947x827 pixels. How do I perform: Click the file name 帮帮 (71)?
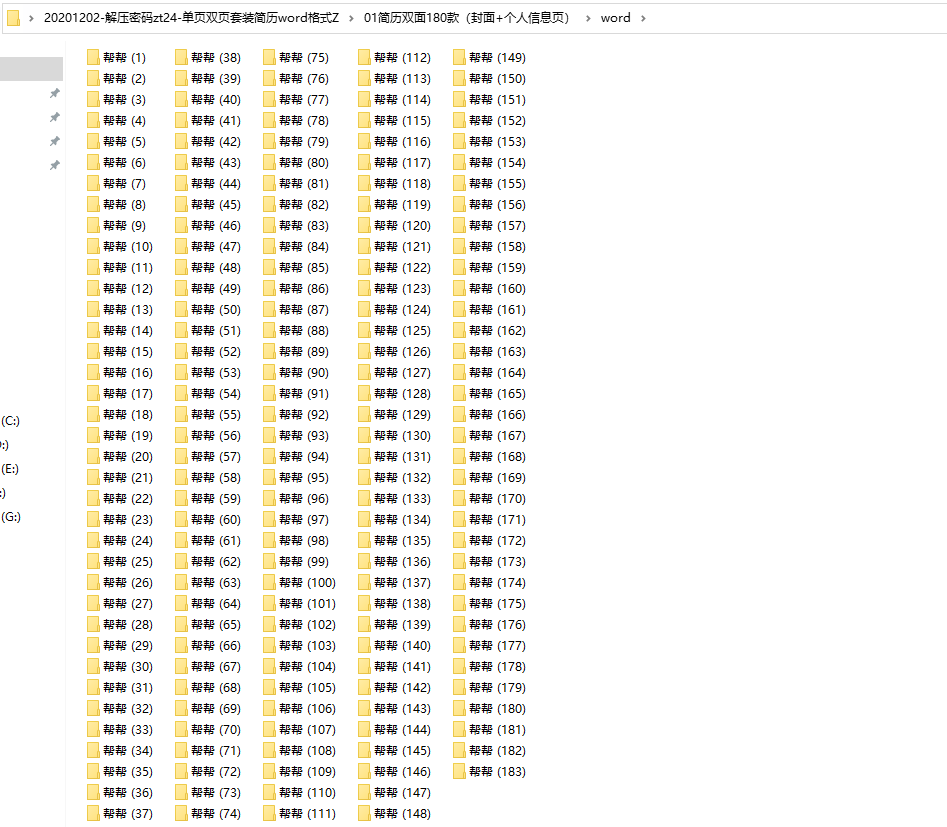[216, 751]
